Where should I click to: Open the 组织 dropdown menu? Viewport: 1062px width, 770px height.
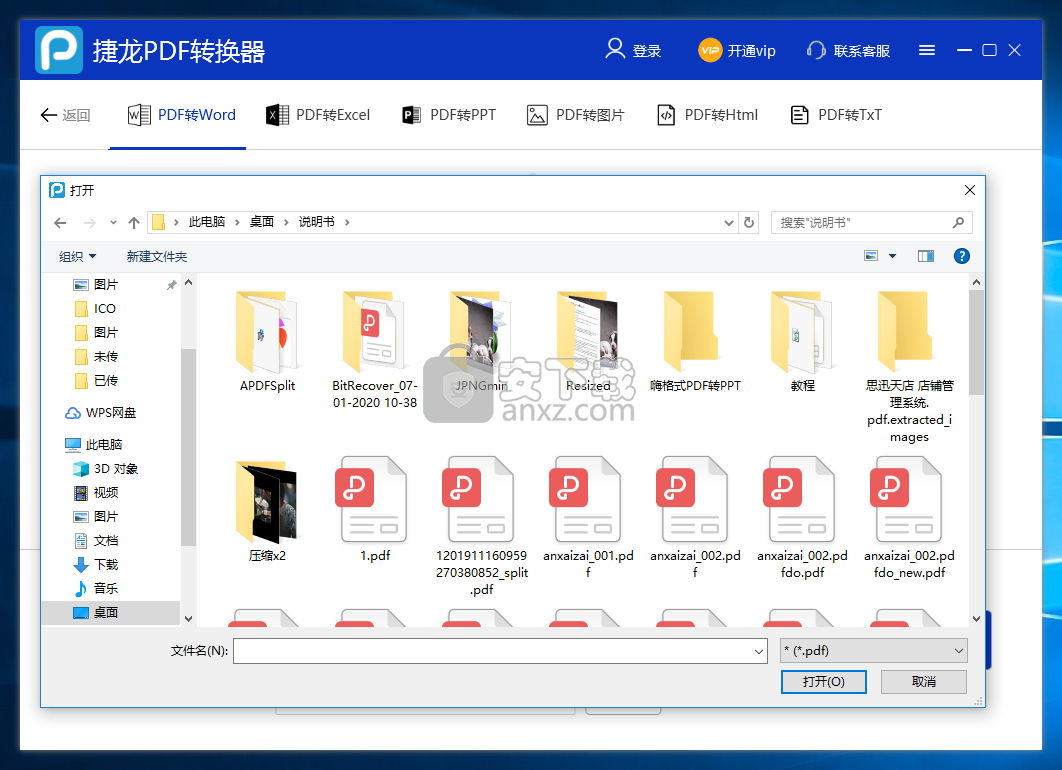[x=77, y=257]
